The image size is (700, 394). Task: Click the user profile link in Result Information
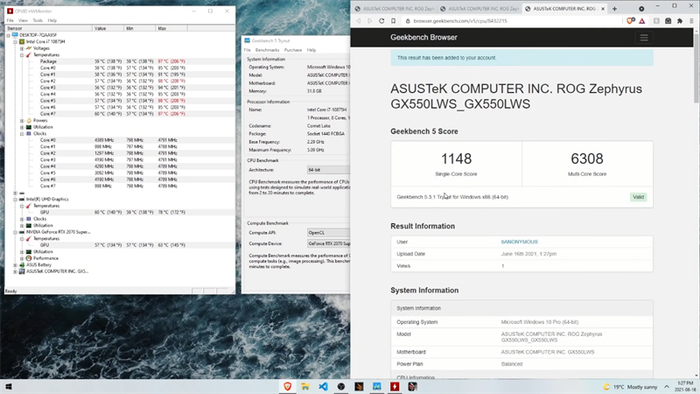(x=519, y=242)
